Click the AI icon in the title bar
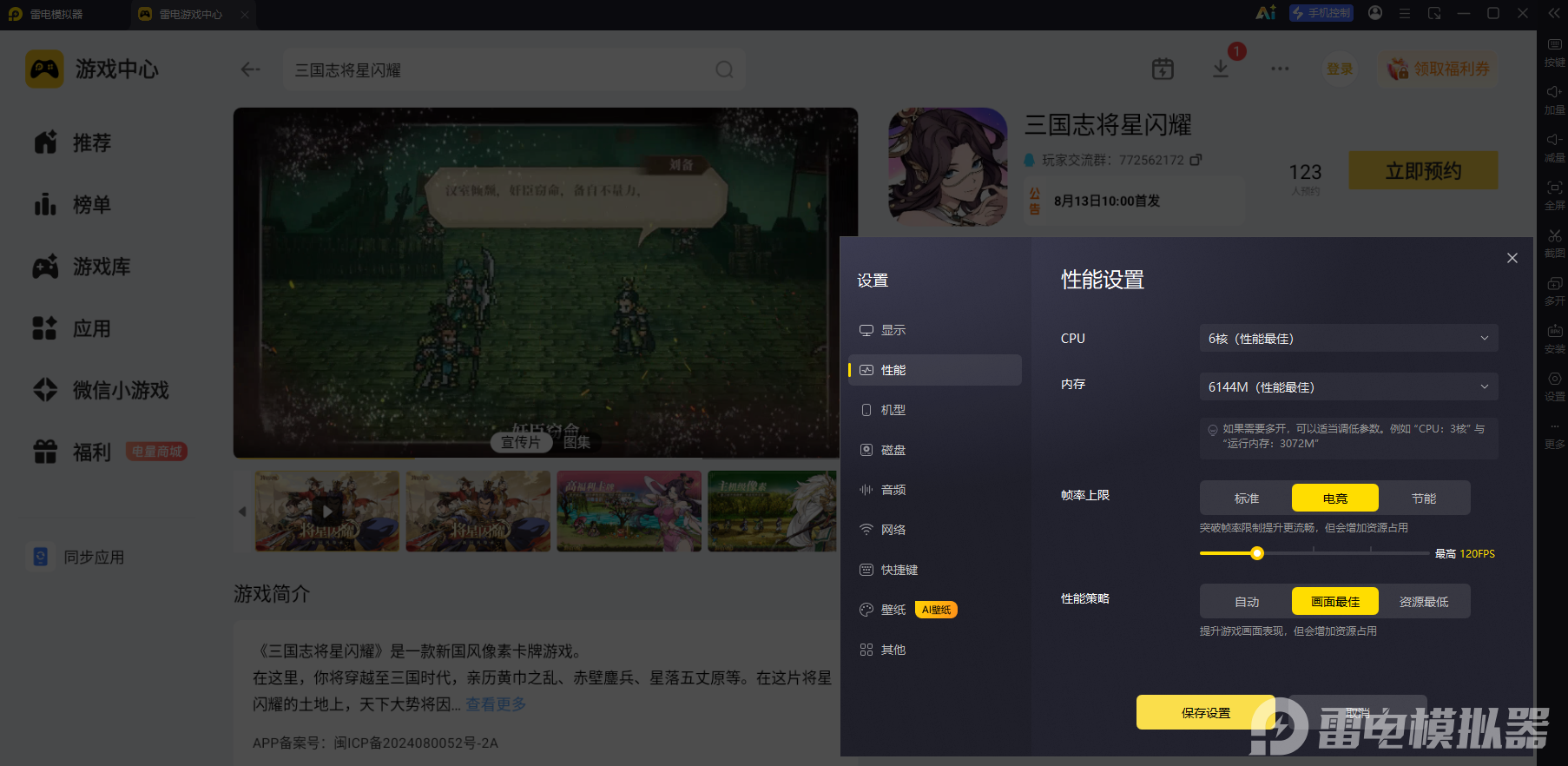This screenshot has width=1568, height=766. click(1266, 13)
